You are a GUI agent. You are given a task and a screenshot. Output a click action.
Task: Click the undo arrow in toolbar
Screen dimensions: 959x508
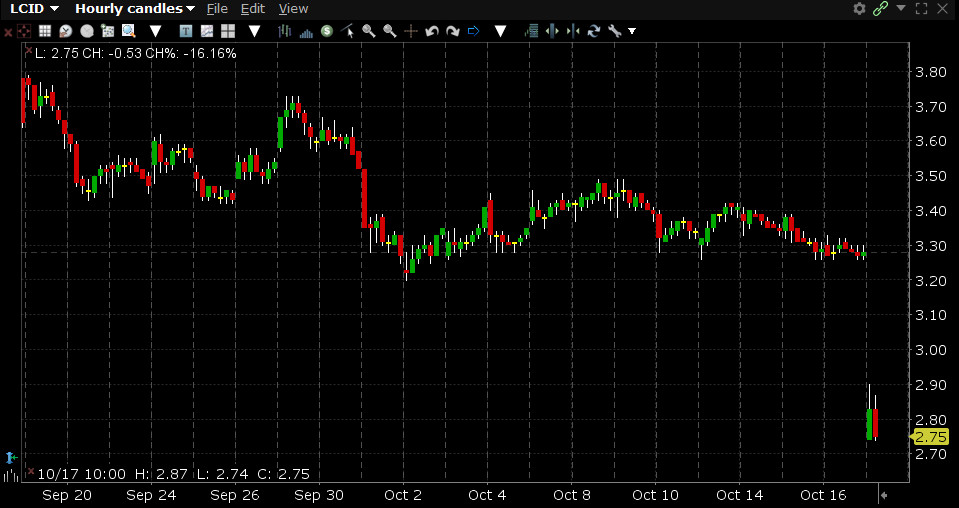click(x=433, y=31)
